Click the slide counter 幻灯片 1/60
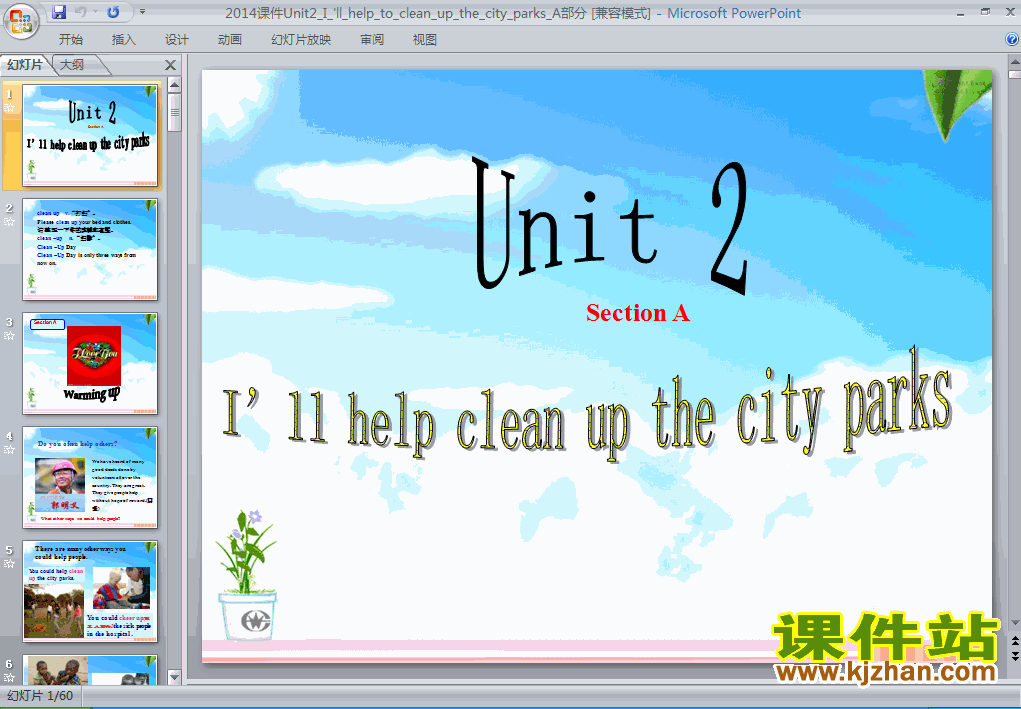The height and width of the screenshot is (709, 1021). pyautogui.click(x=40, y=696)
